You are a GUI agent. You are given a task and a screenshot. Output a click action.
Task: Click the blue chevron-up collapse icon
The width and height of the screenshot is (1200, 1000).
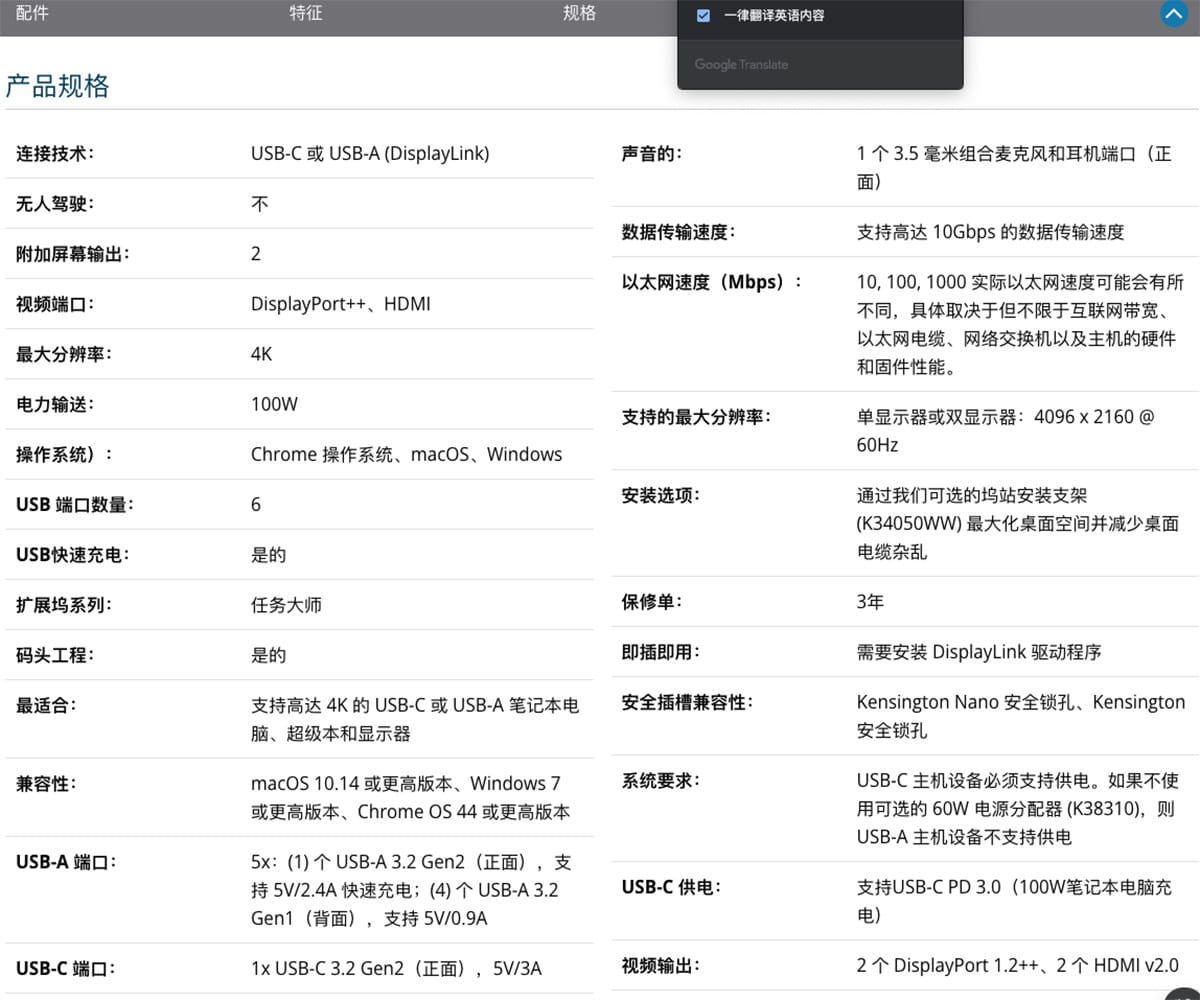click(1173, 14)
